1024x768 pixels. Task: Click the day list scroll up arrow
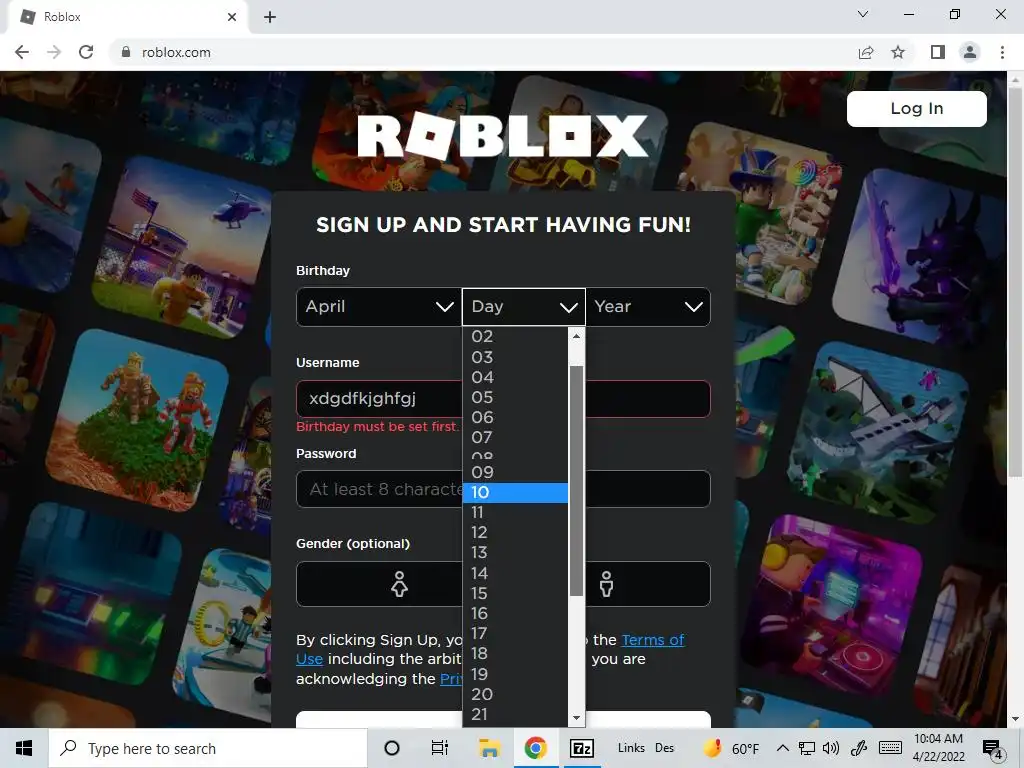[576, 336]
